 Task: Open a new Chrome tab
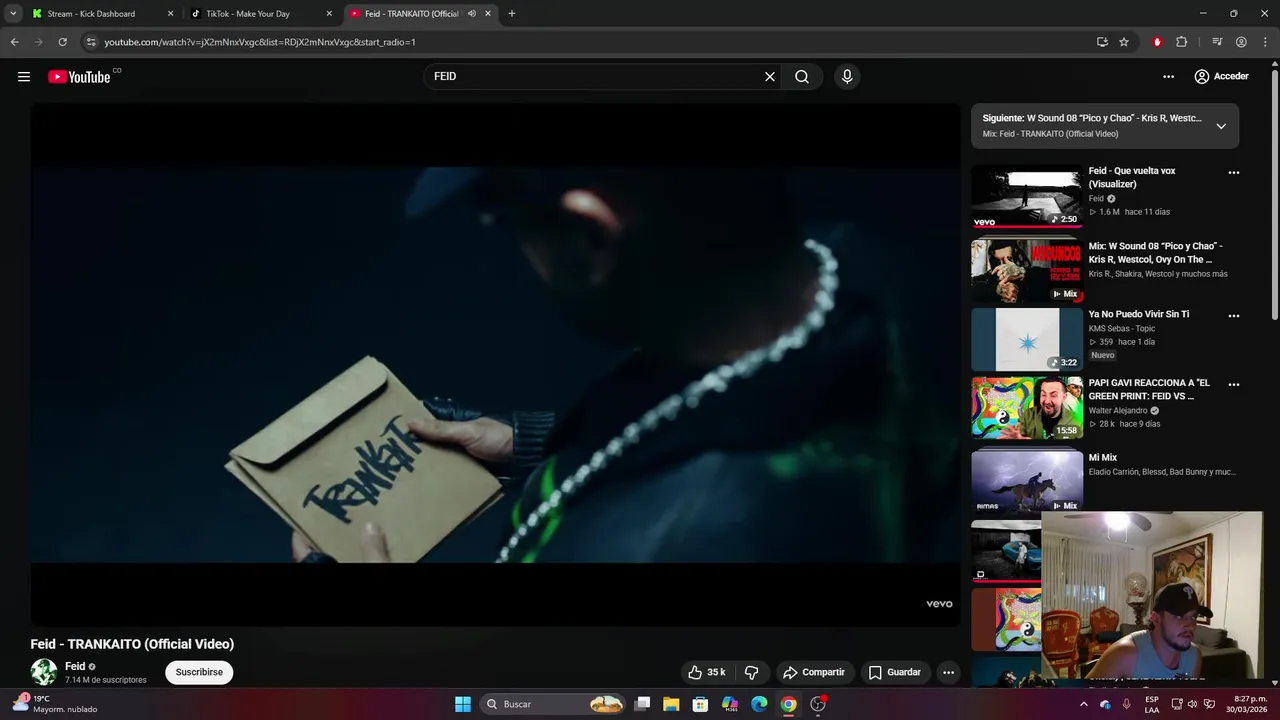(x=512, y=14)
